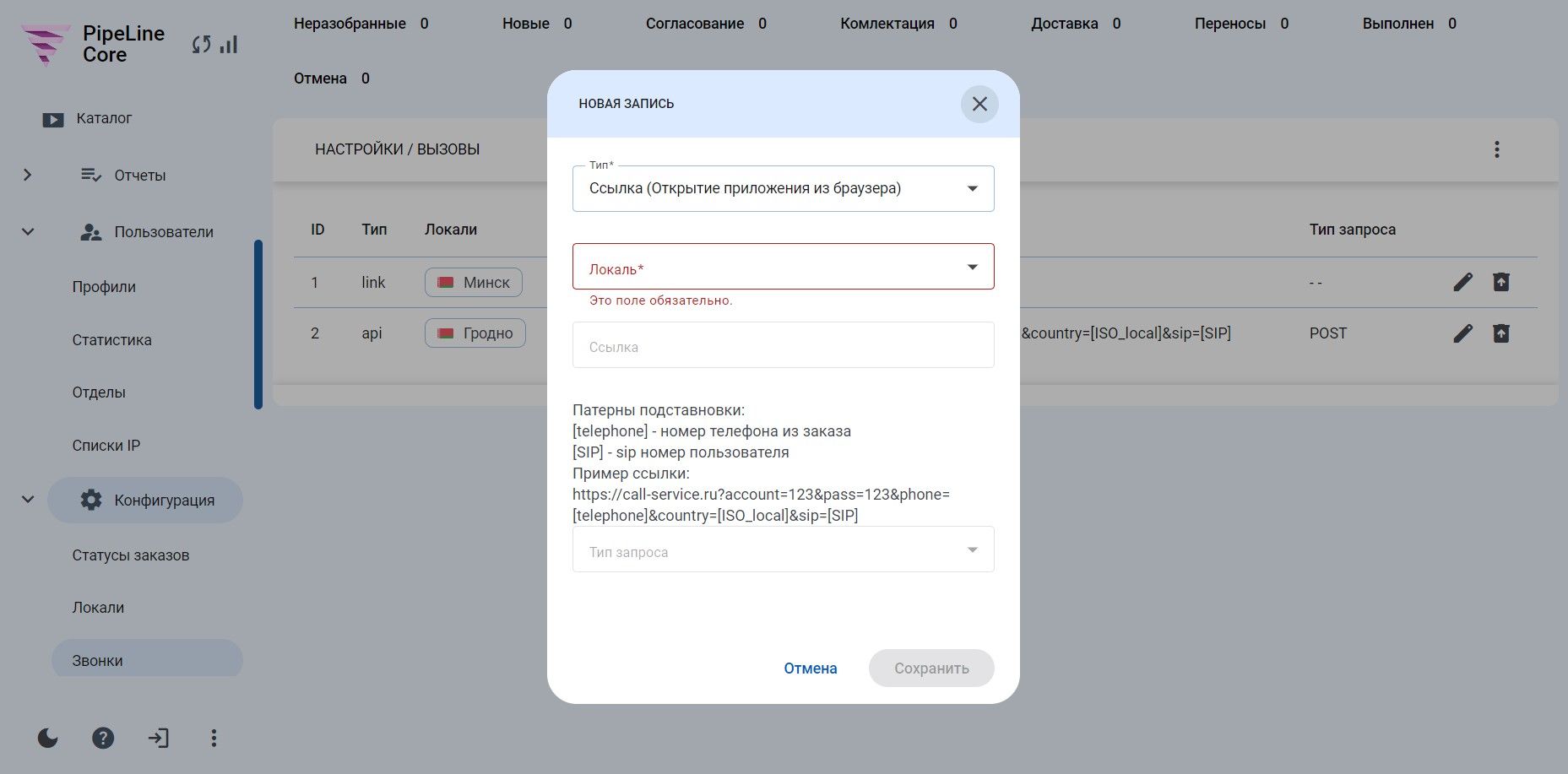Open the settings panel three-dot menu
This screenshot has width=1568, height=774.
point(1496,149)
